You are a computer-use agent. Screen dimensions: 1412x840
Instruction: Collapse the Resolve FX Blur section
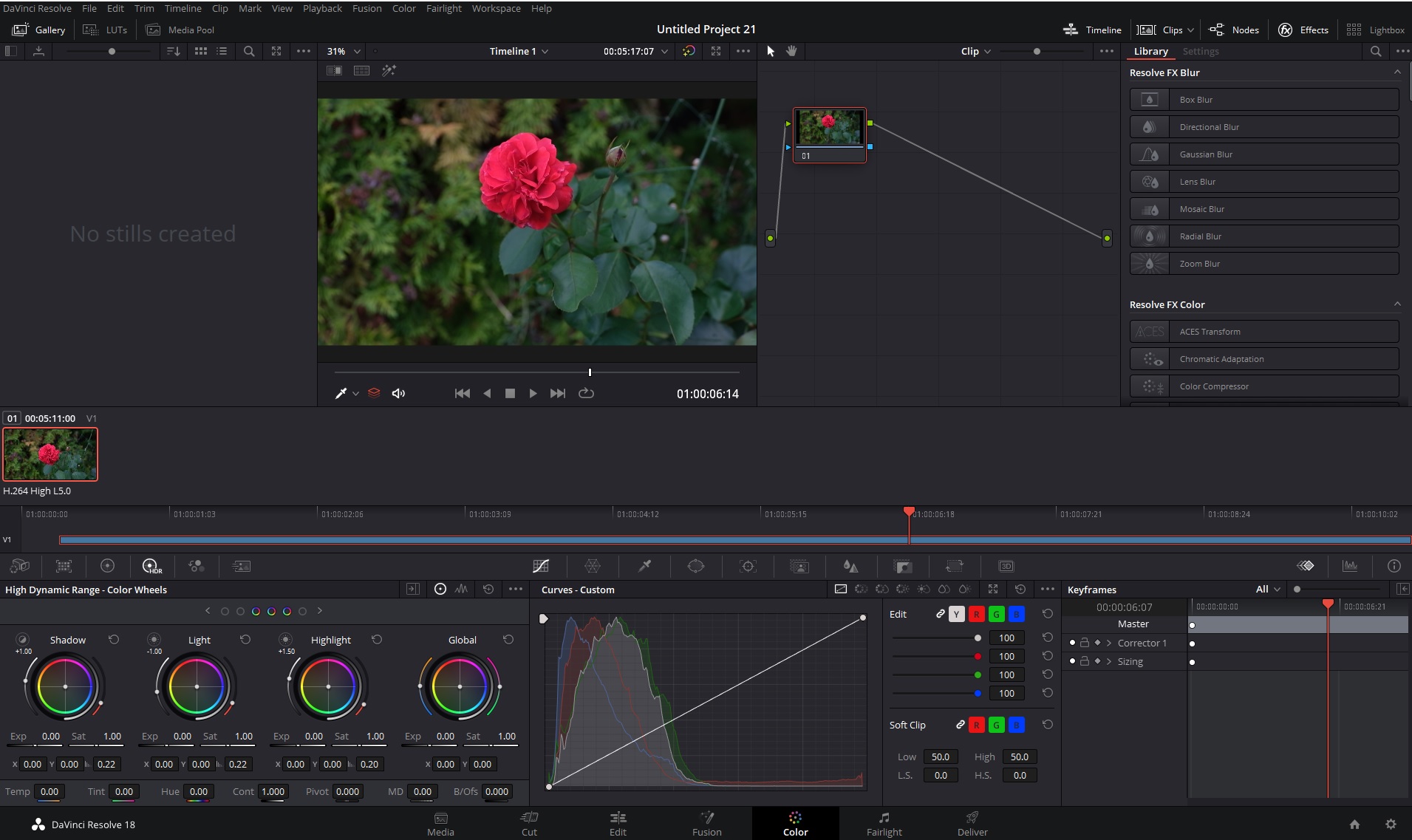pyautogui.click(x=1396, y=72)
